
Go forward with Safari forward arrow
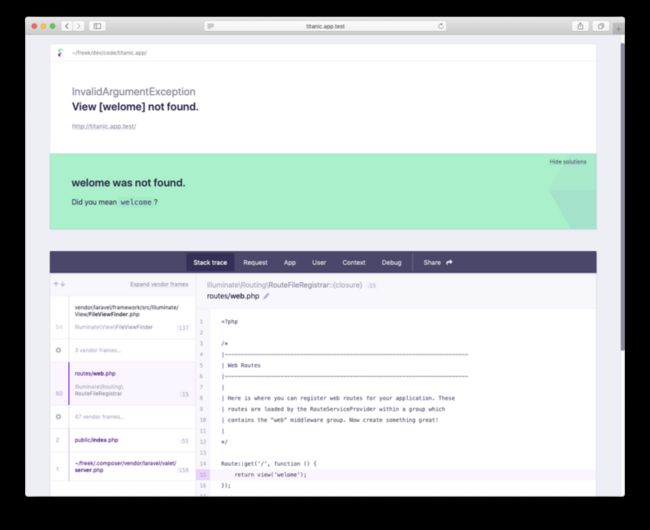point(78,26)
